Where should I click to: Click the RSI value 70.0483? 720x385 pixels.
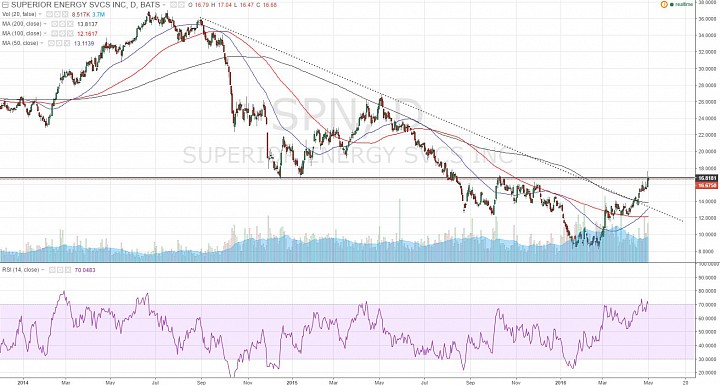point(84,270)
